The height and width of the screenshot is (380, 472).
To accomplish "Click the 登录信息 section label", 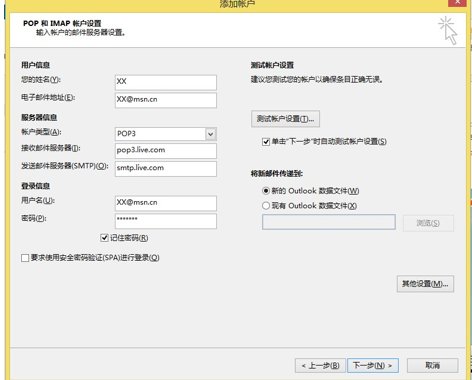I will pyautogui.click(x=36, y=186).
